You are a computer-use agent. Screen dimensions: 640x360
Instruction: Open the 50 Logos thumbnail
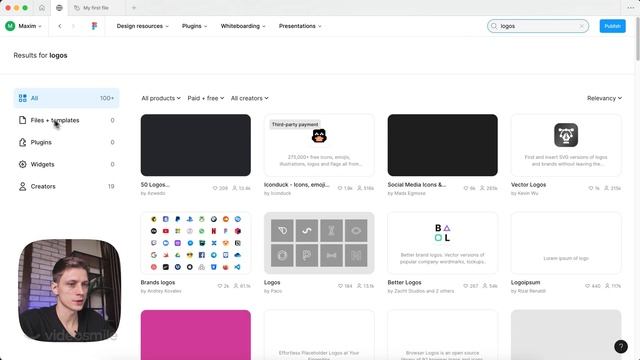point(196,145)
